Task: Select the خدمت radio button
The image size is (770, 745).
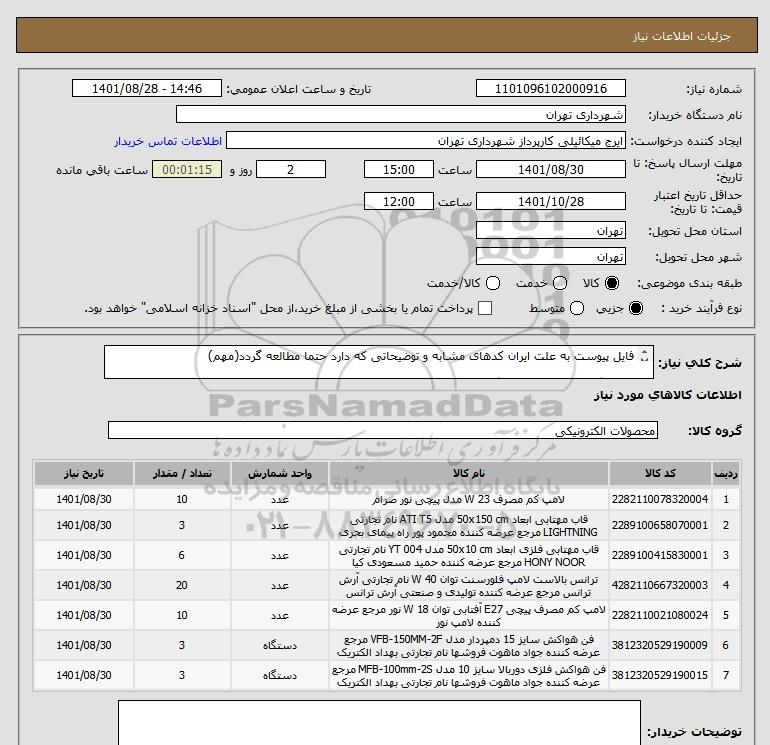Action: 560,283
